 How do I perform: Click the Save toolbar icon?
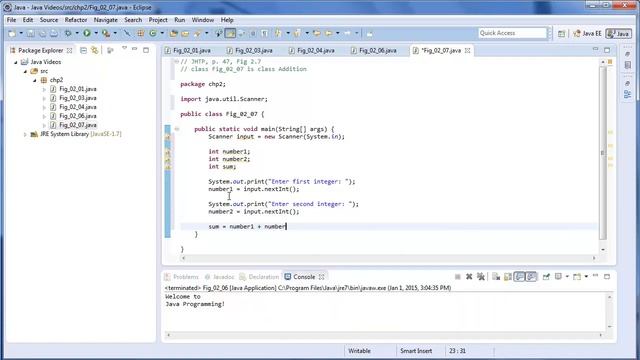tap(31, 33)
